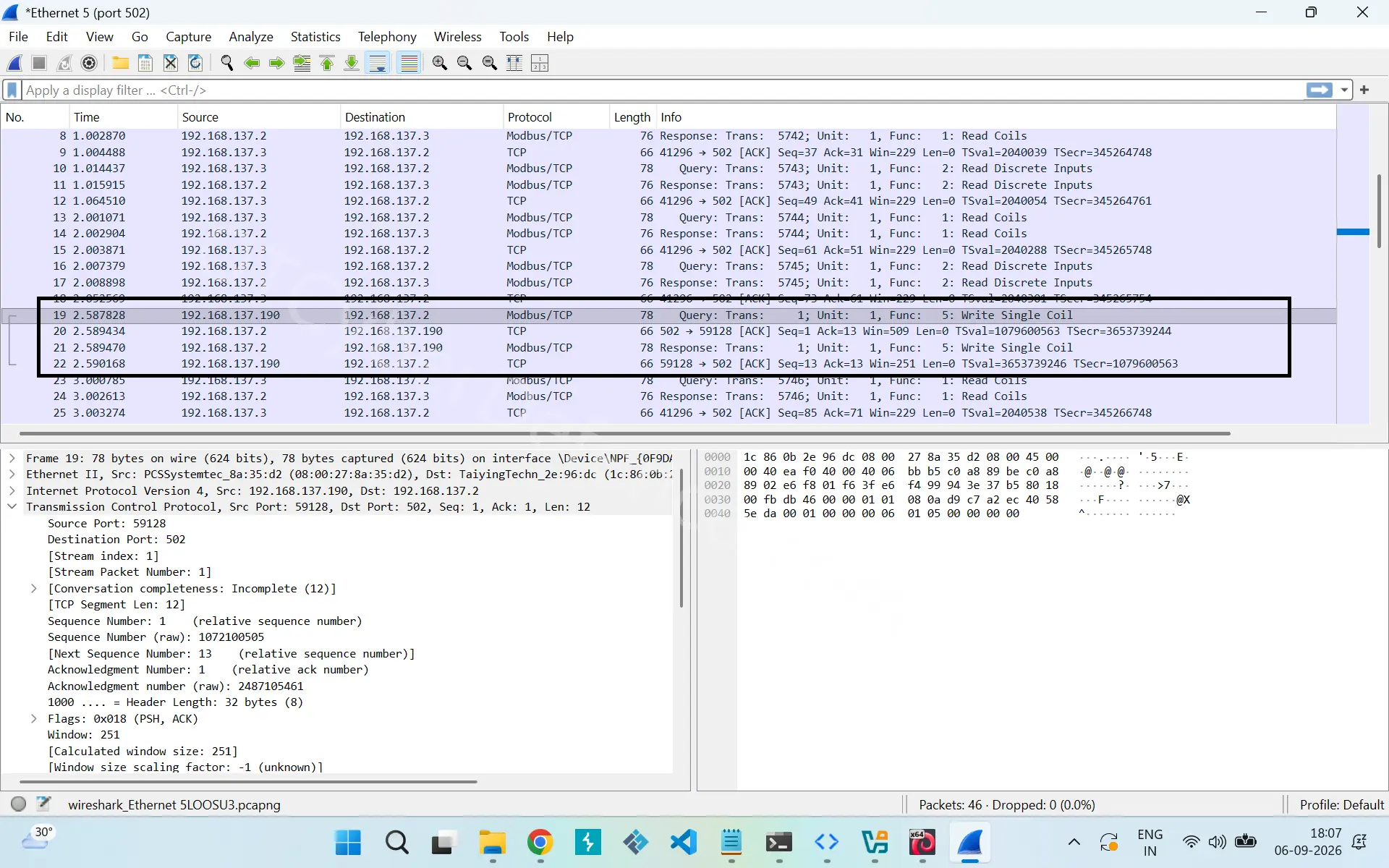Save this capture file icon
The height and width of the screenshot is (868, 1389).
coord(145,63)
